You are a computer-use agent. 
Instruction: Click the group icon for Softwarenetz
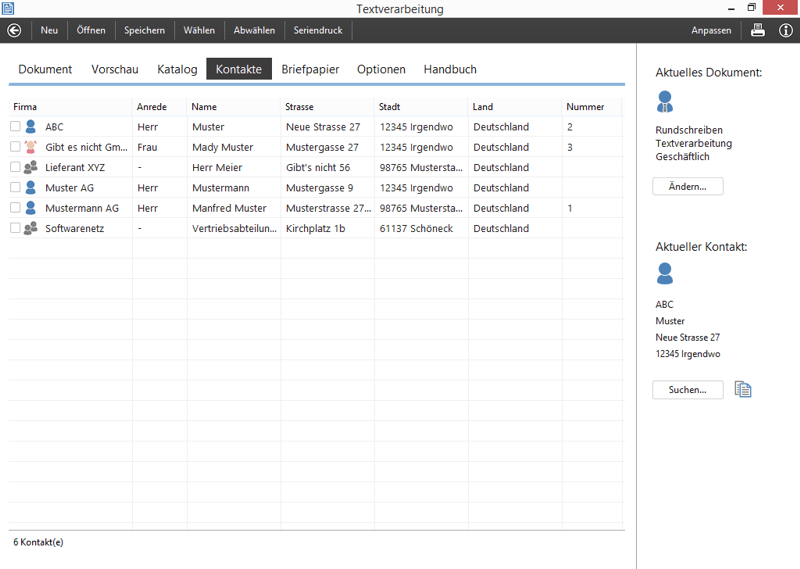pyautogui.click(x=31, y=229)
